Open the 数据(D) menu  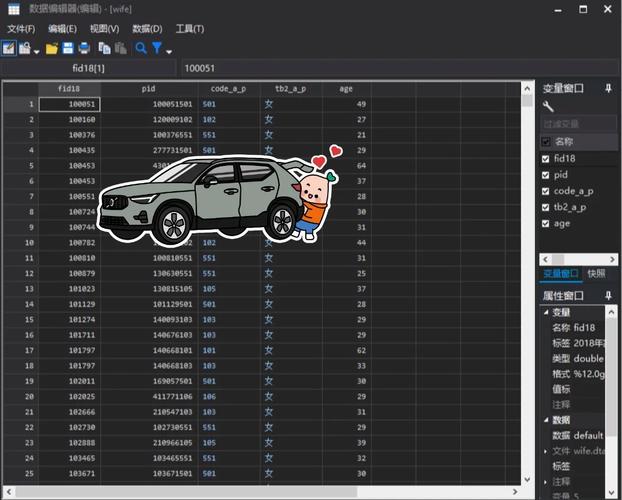147,29
